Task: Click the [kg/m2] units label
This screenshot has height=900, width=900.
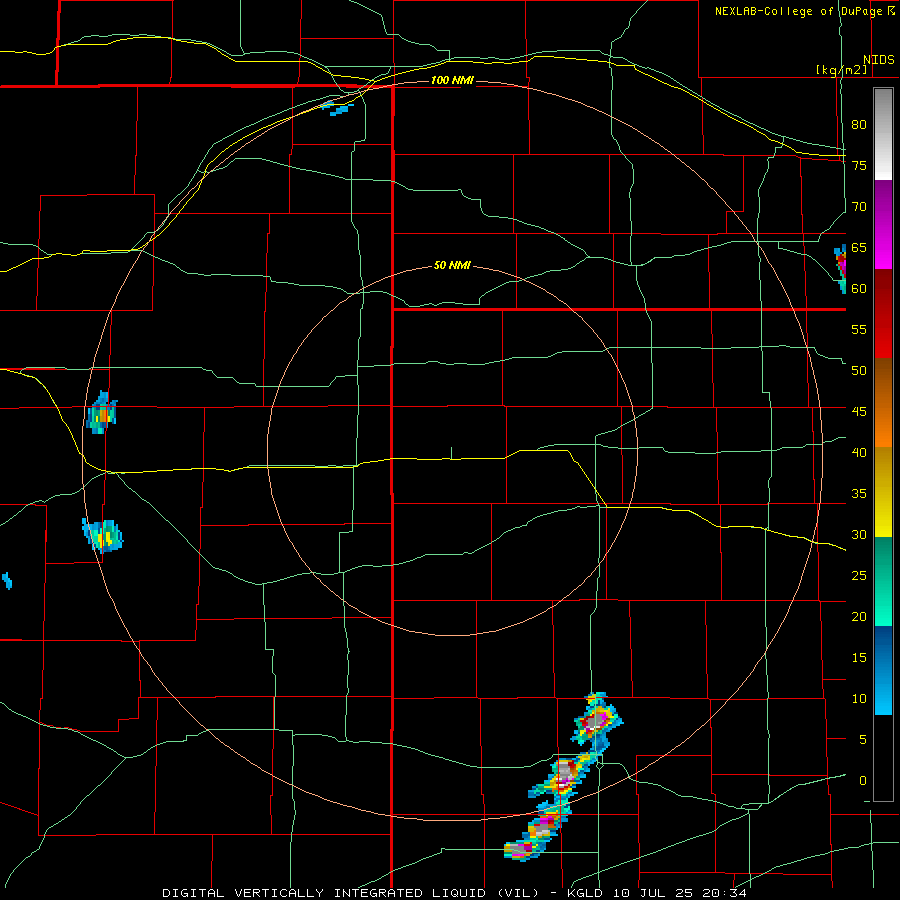Action: point(841,70)
